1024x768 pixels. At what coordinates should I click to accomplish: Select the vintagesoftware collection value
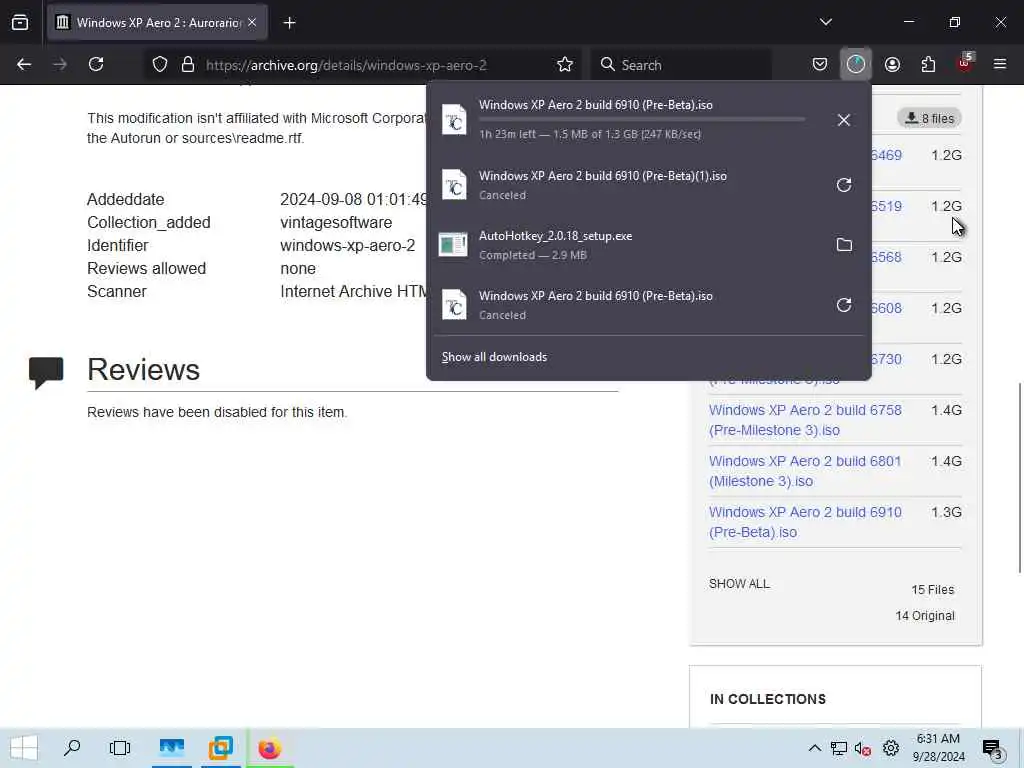(x=336, y=222)
